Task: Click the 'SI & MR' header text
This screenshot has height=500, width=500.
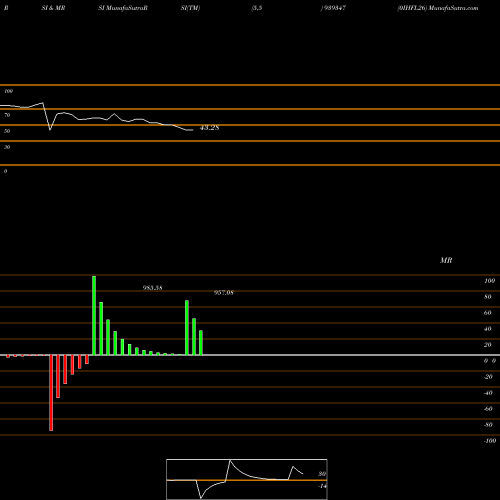Action: coord(53,8)
